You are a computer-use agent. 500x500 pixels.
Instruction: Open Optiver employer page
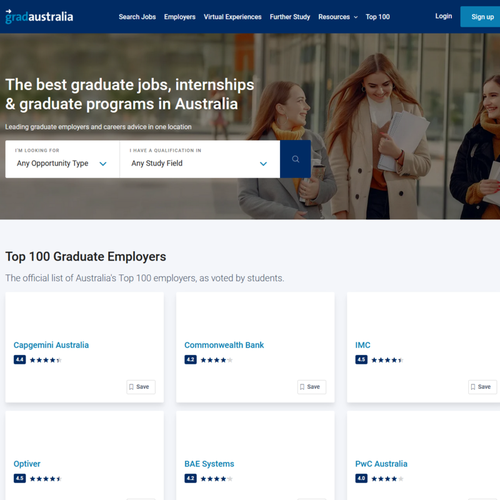point(27,464)
